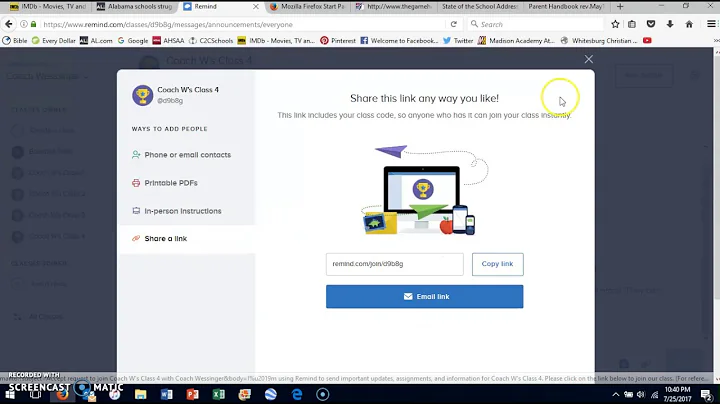Open File Explorer from taskbar

[141, 394]
